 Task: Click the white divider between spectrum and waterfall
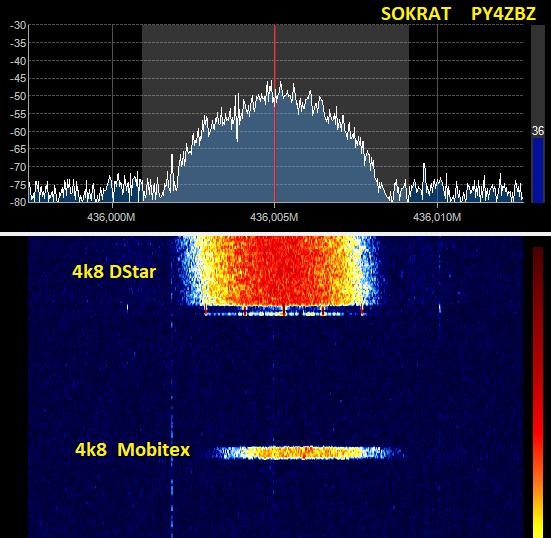point(276,234)
